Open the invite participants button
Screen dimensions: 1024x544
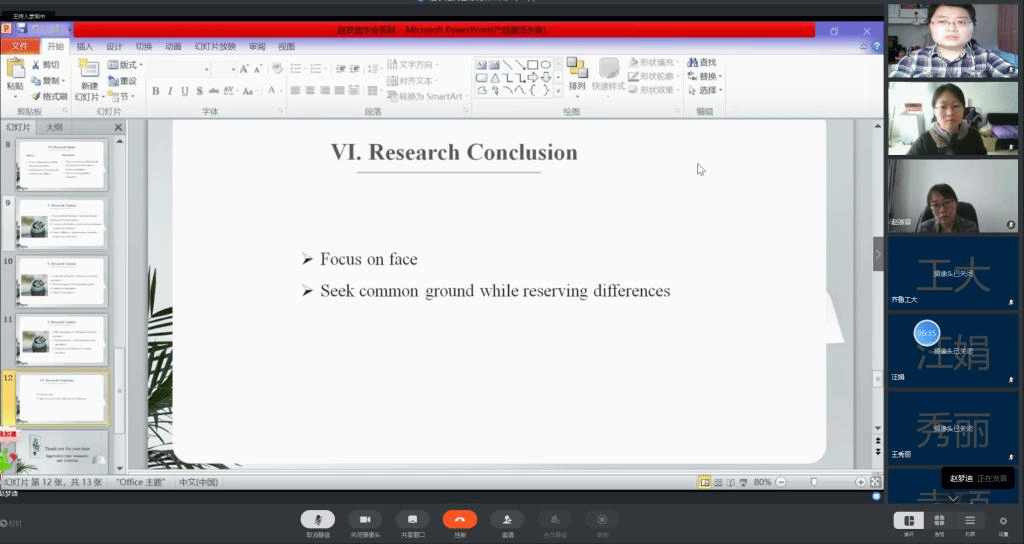coord(507,519)
